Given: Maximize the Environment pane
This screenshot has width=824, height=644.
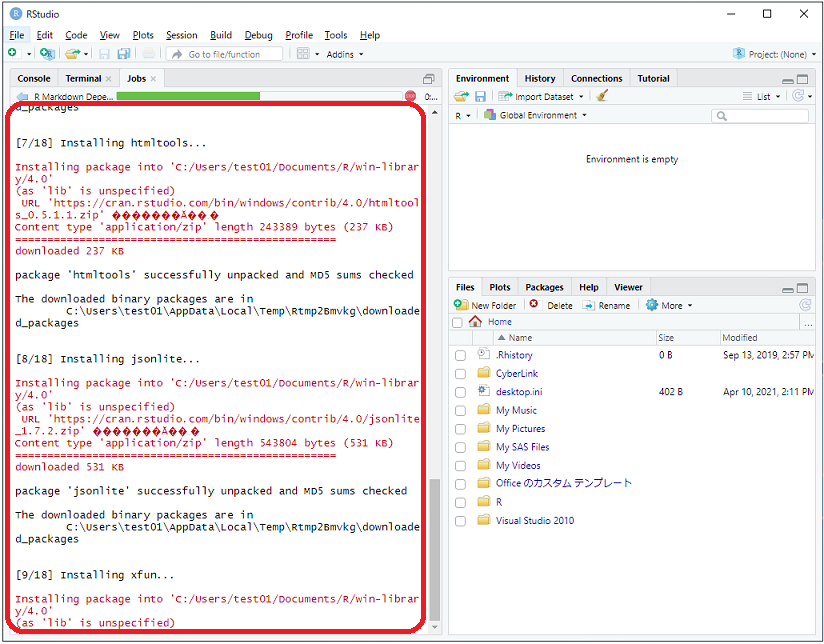Looking at the screenshot, I should click(x=802, y=79).
